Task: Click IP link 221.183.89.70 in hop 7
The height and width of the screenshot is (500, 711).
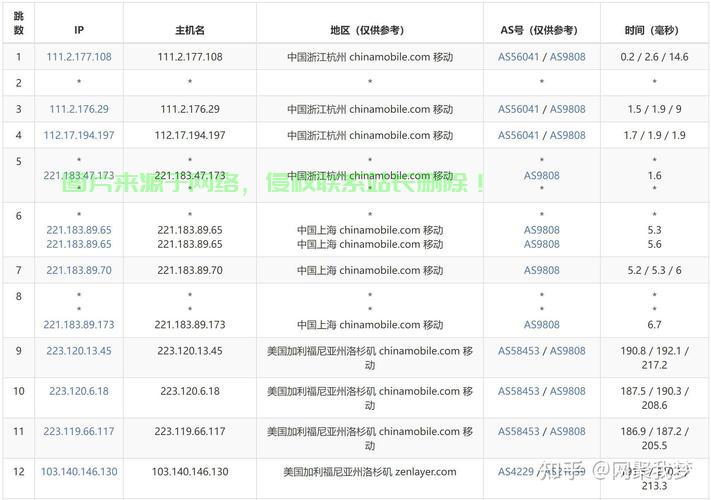Action: click(79, 270)
